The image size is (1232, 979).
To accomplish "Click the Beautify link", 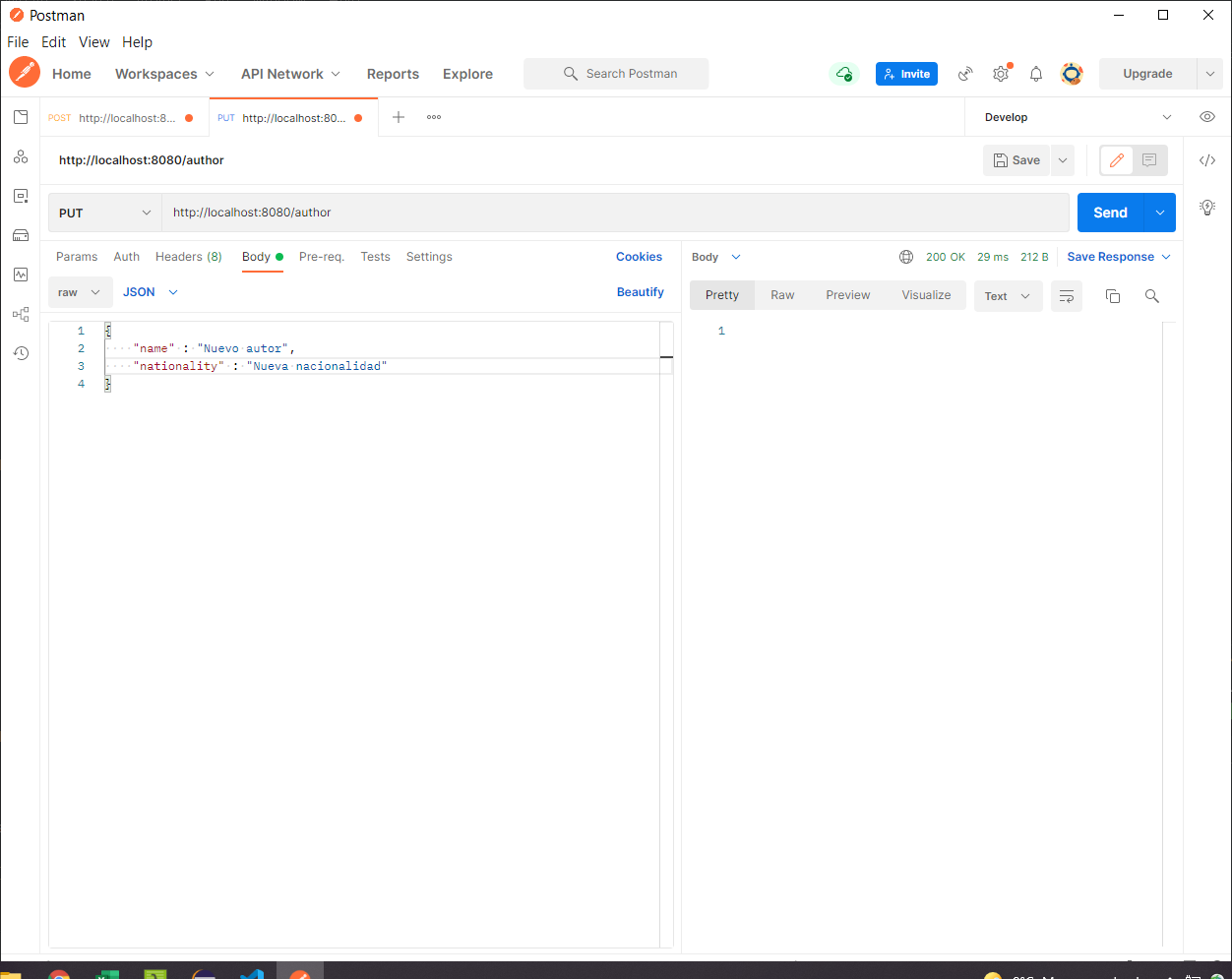I will [x=640, y=292].
